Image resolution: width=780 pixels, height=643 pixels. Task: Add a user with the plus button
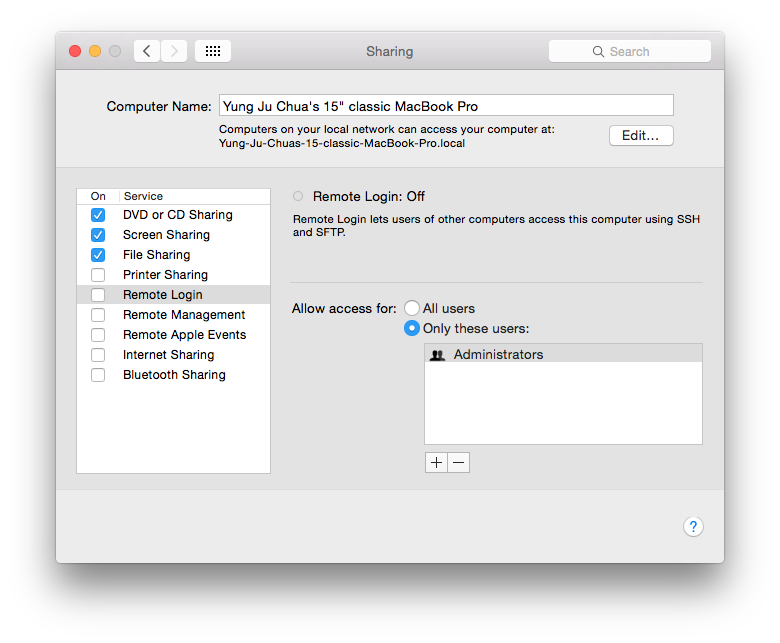[436, 462]
